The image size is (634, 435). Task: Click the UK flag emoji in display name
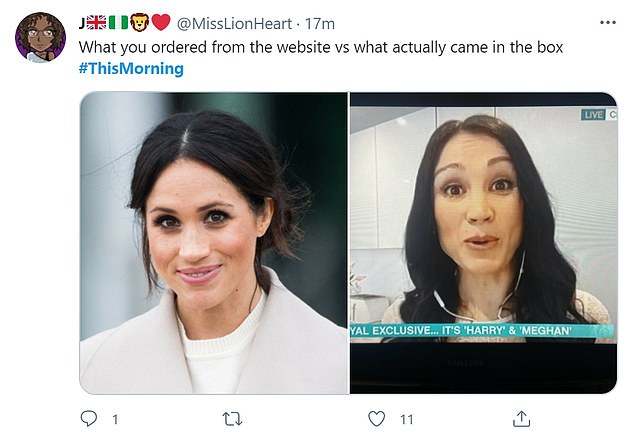click(x=98, y=23)
